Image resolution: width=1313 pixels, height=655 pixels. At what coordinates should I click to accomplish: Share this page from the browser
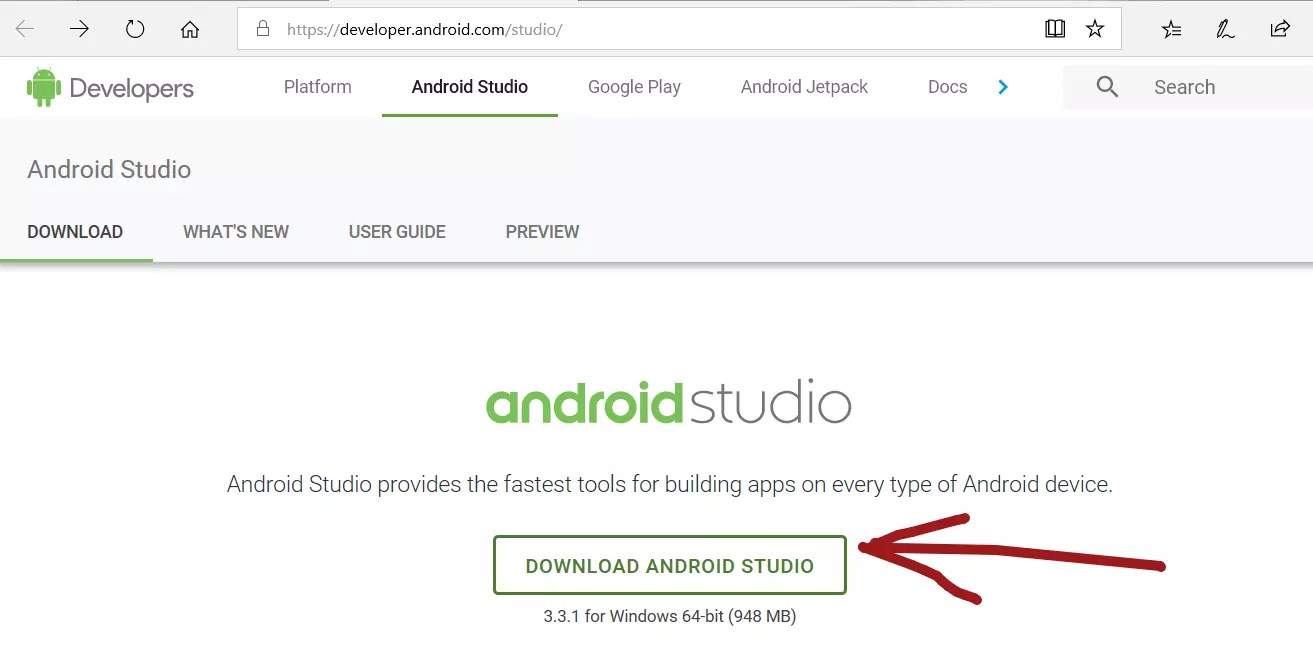1280,29
